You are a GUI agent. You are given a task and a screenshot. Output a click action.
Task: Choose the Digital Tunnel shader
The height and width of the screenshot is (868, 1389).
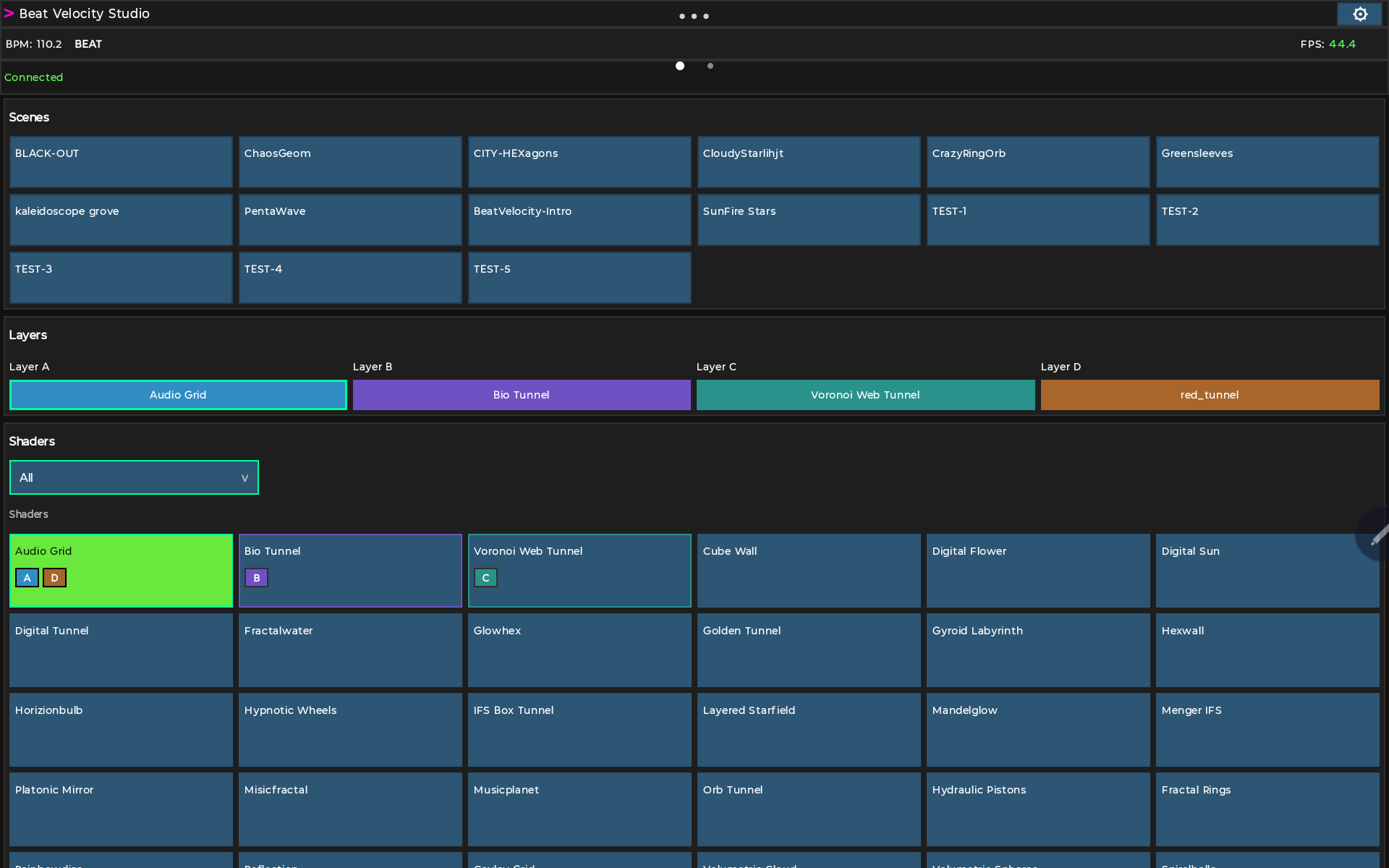(121, 650)
